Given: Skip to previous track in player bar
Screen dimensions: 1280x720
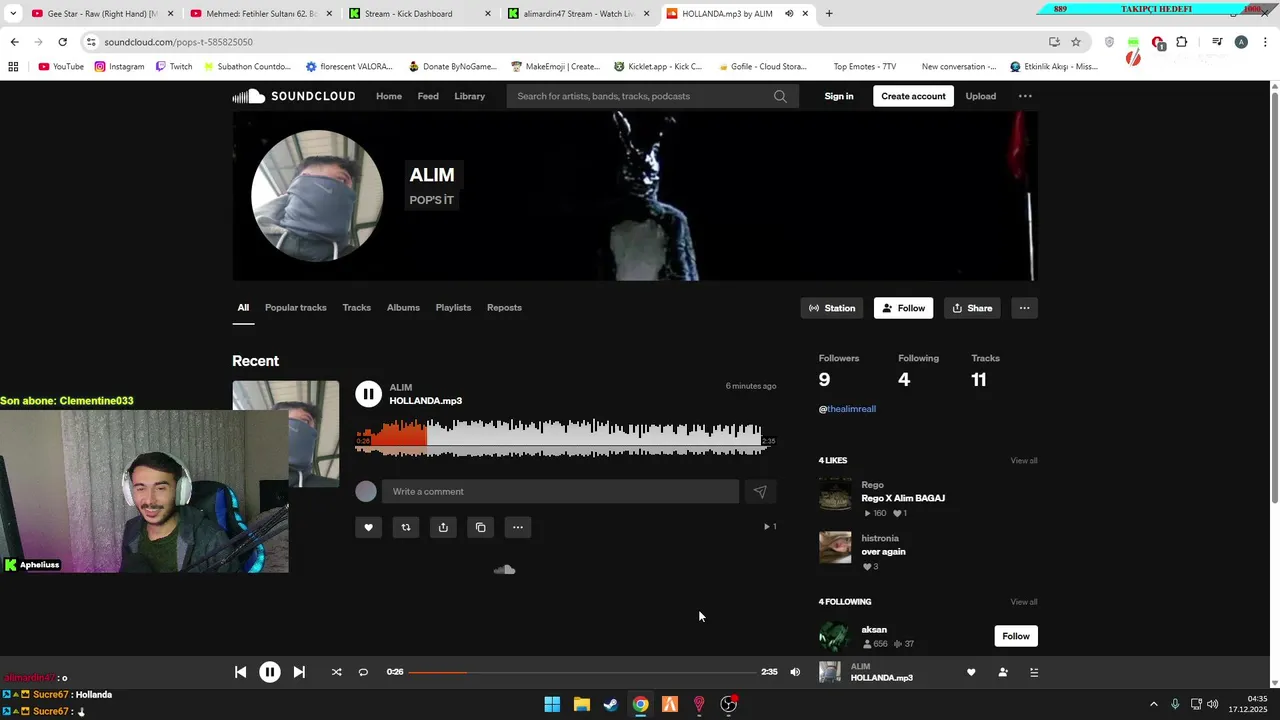Looking at the screenshot, I should [x=240, y=672].
